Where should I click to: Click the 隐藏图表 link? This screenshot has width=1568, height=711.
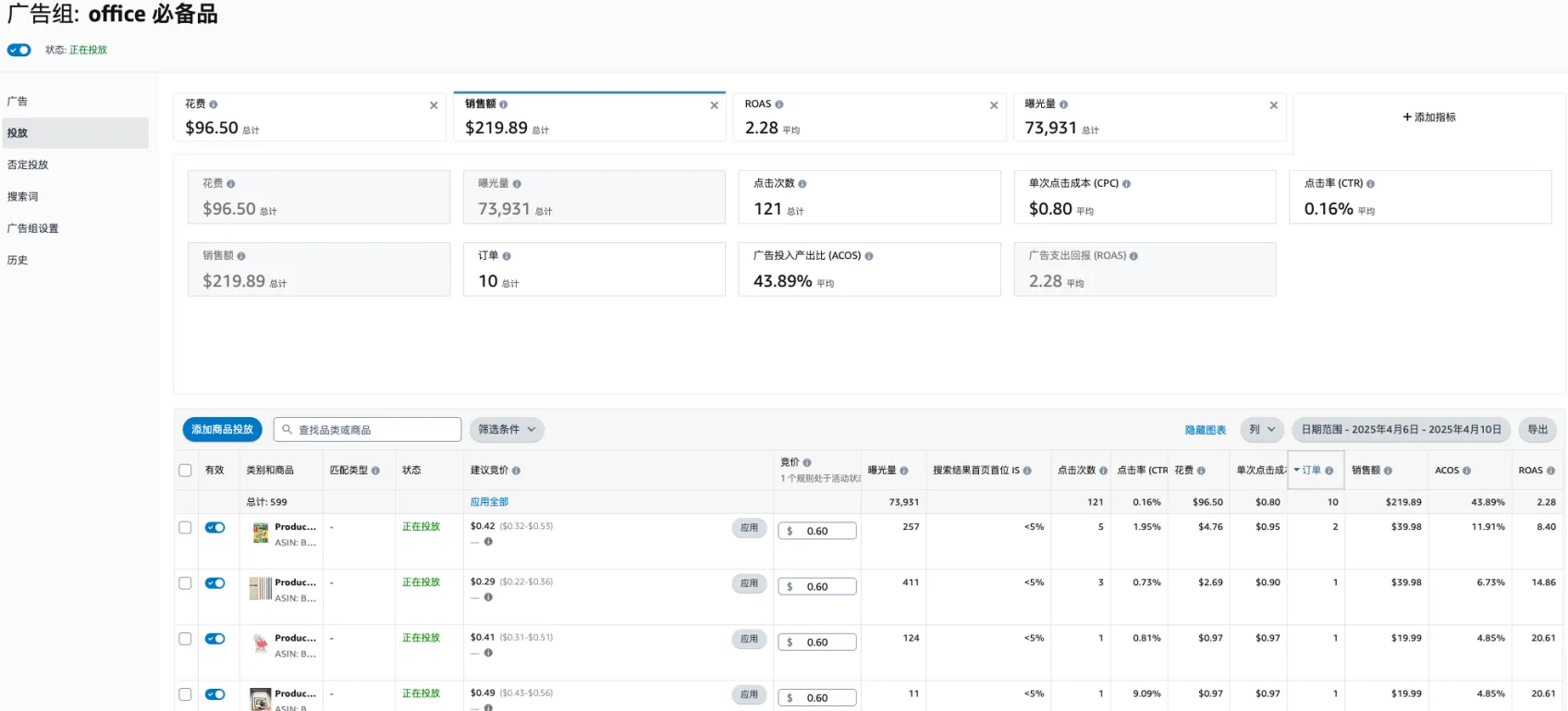(1205, 431)
